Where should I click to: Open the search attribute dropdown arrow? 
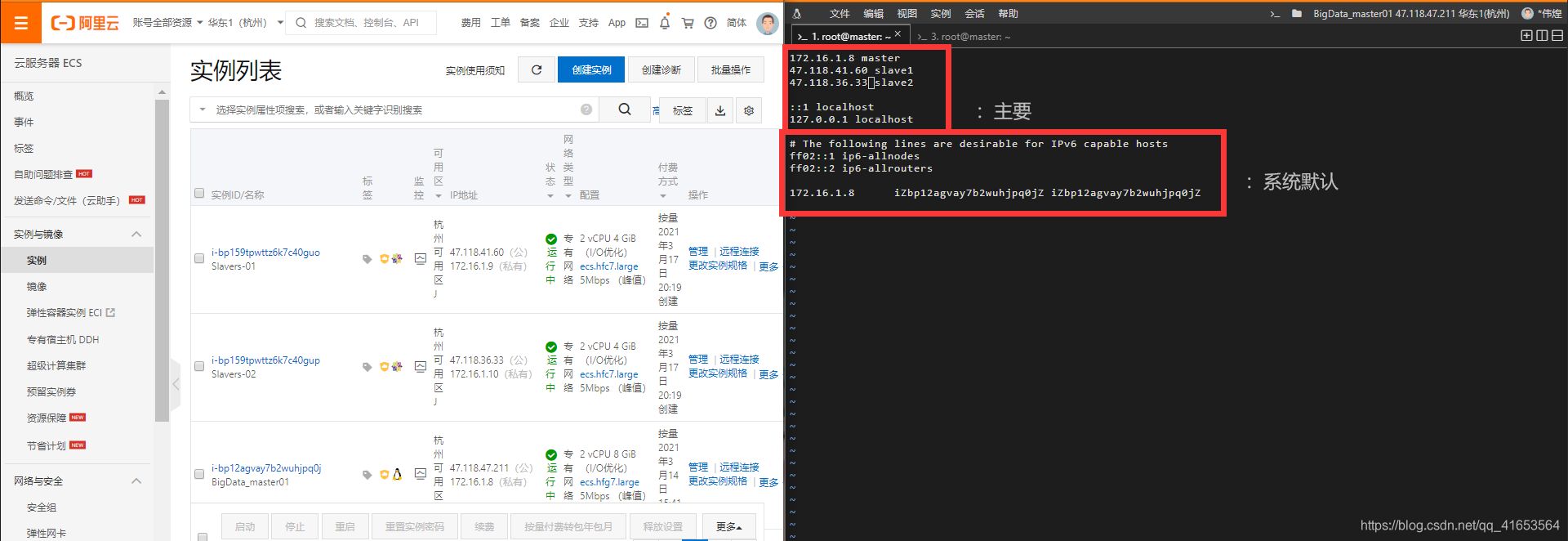coord(203,110)
